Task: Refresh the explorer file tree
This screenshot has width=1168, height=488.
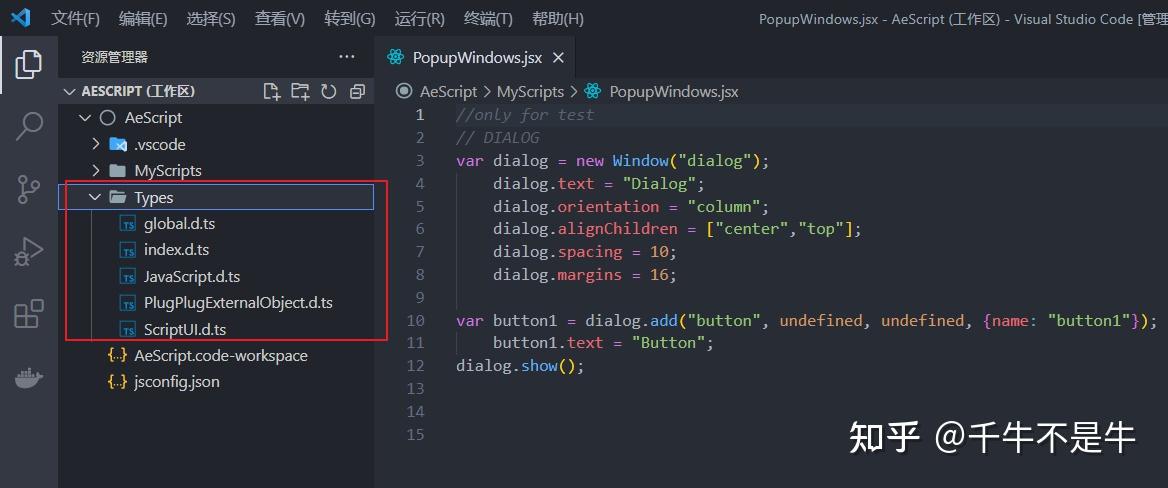Action: (328, 92)
